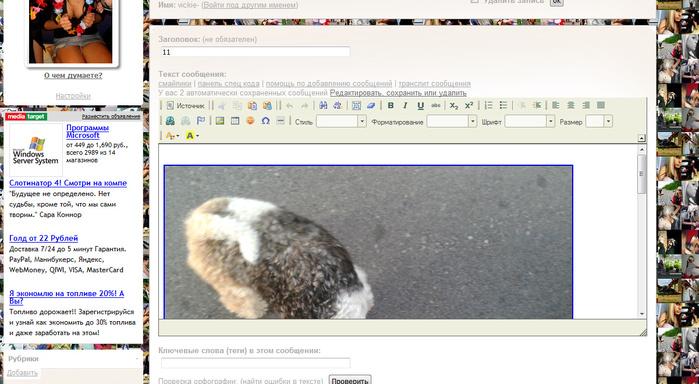This screenshot has height=384, width=699.
Task: Insert a numbered list
Action: click(x=489, y=106)
